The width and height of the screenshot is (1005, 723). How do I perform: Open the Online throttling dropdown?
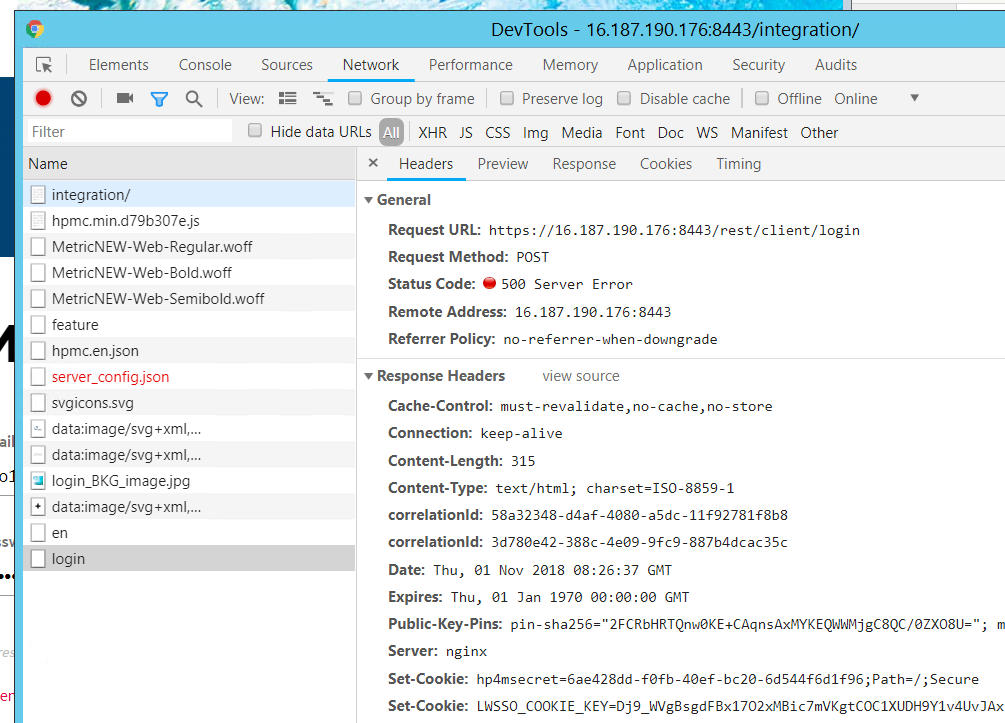(913, 98)
